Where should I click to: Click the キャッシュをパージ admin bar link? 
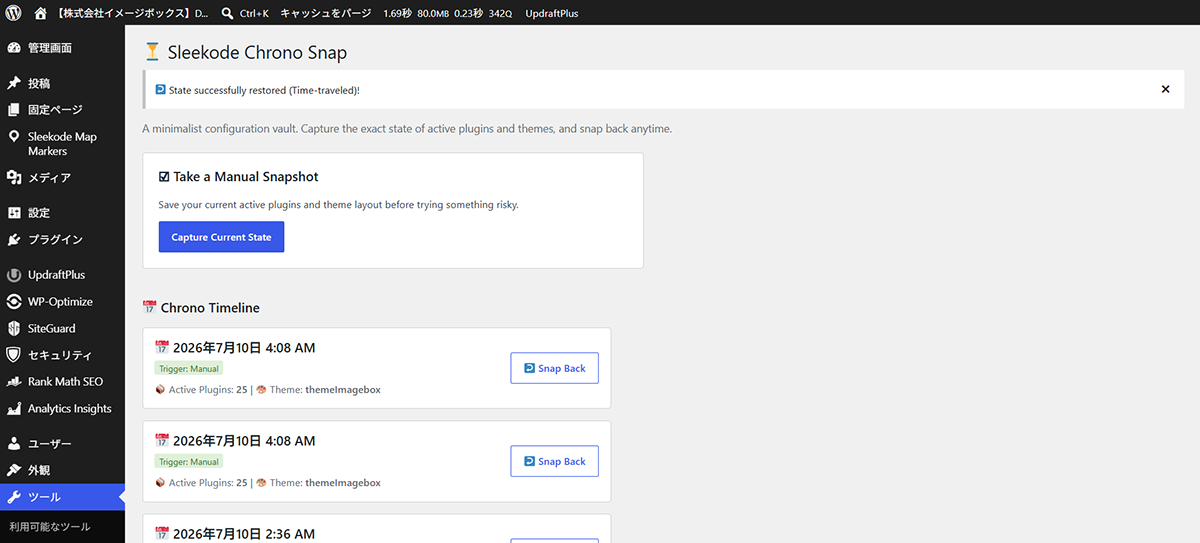tap(326, 13)
